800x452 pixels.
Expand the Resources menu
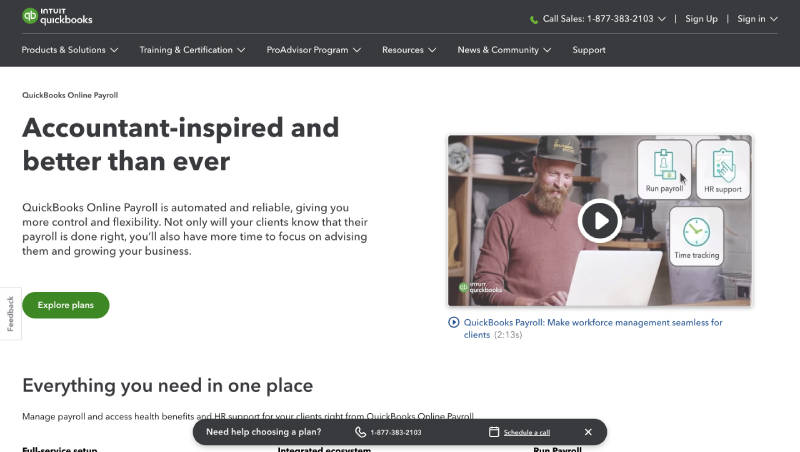[x=409, y=50]
